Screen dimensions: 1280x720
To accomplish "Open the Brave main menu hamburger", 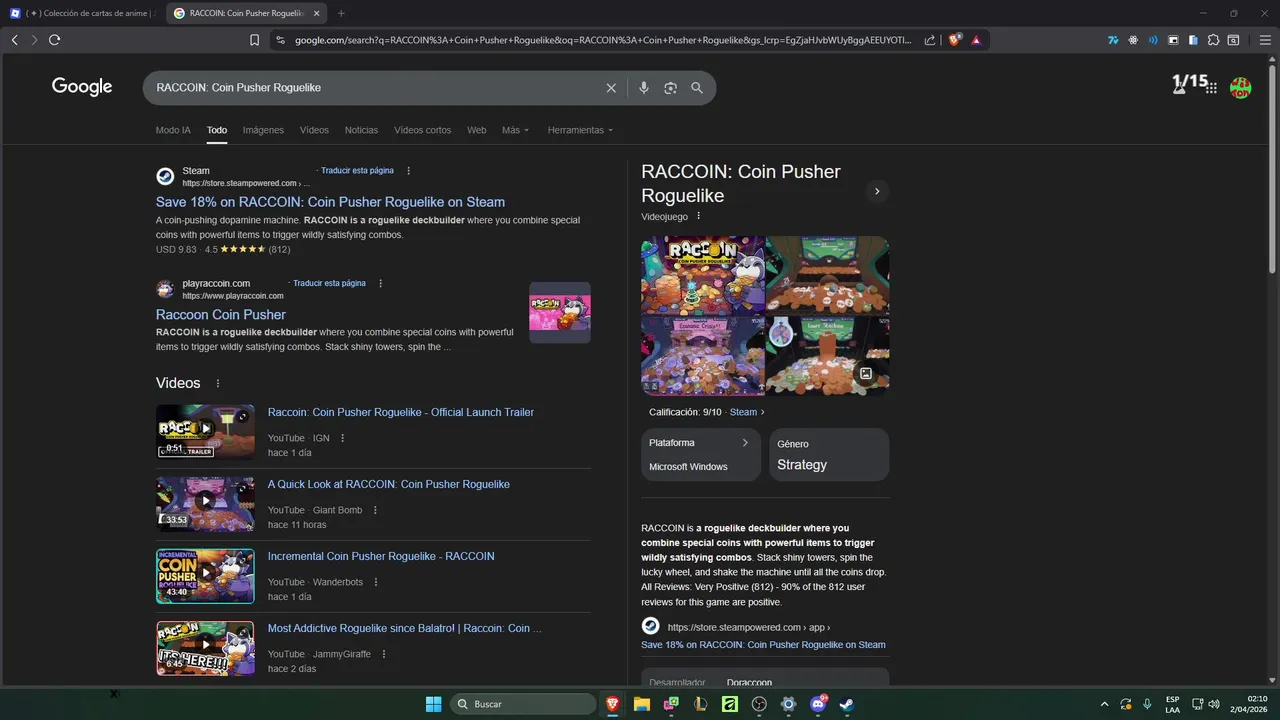I will pyautogui.click(x=1263, y=40).
